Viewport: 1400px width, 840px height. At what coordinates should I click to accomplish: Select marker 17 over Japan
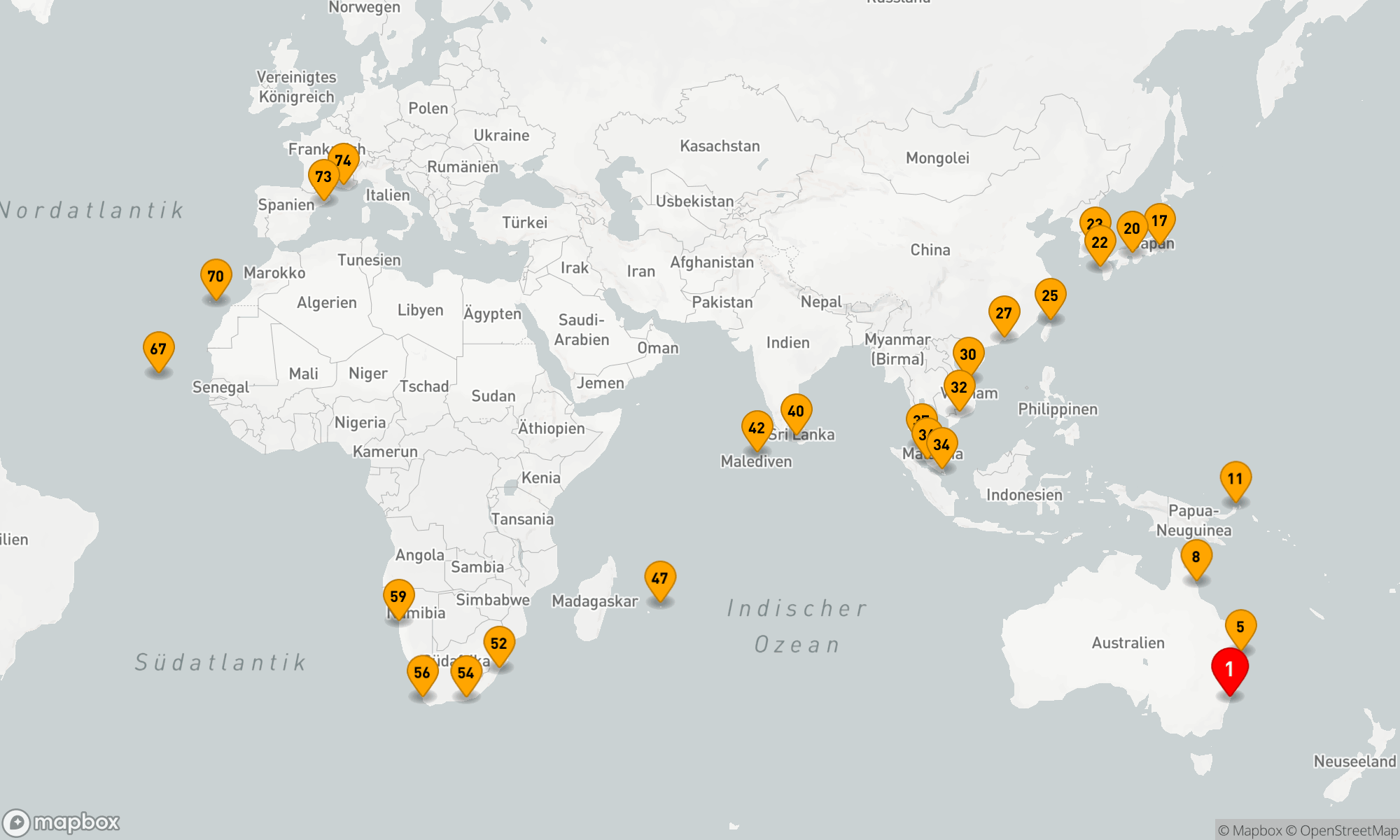[1160, 221]
